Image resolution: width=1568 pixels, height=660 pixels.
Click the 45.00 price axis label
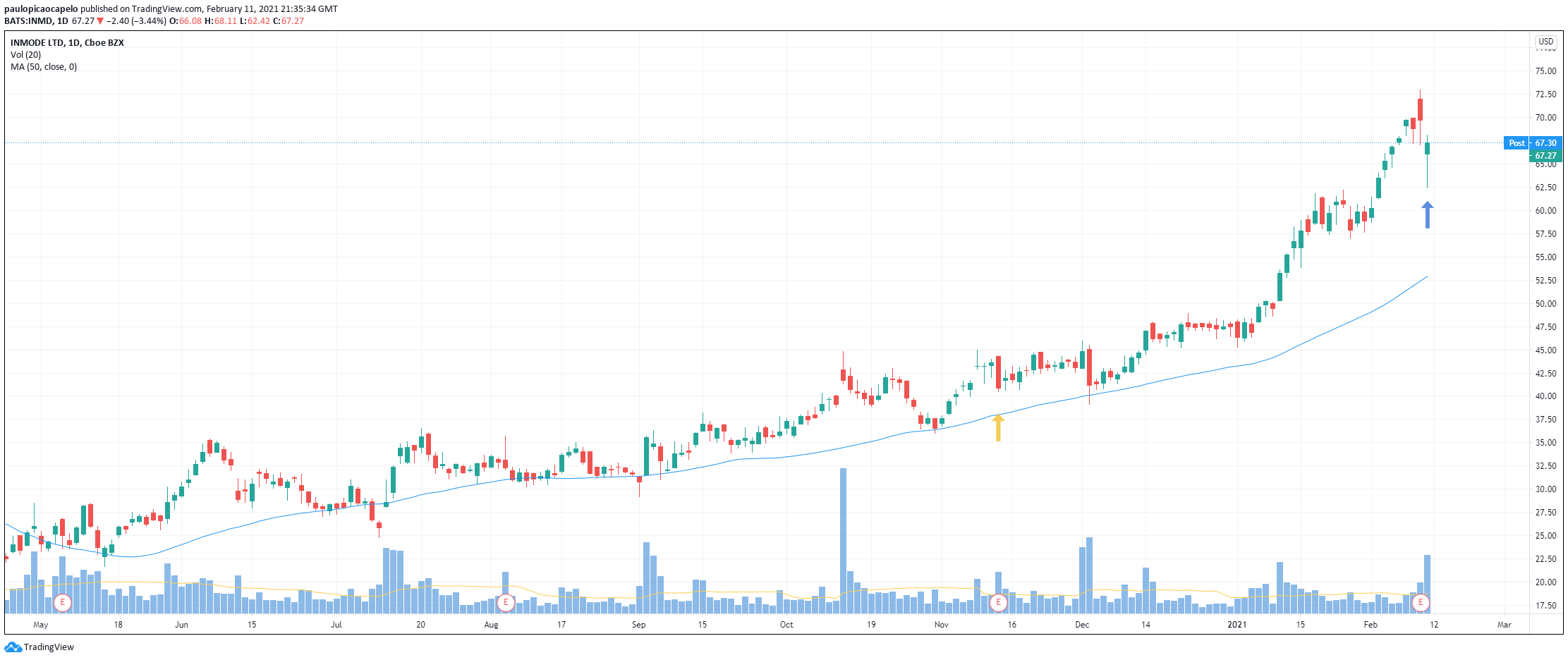(1545, 350)
